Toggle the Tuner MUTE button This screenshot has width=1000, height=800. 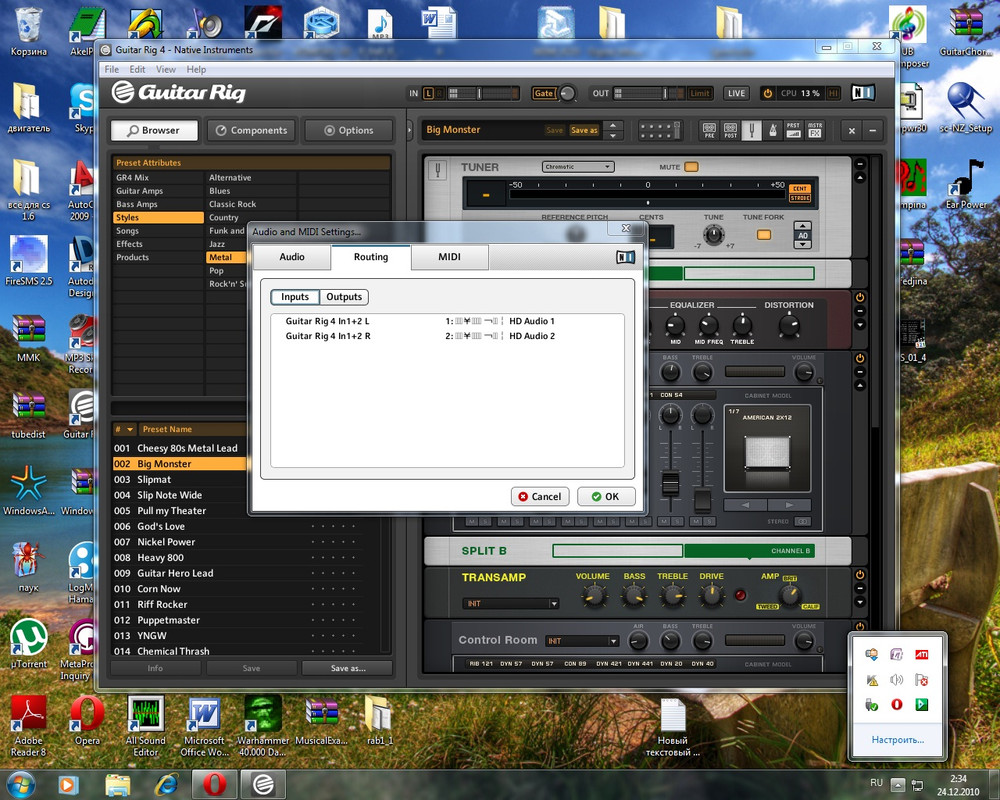pyautogui.click(x=691, y=167)
